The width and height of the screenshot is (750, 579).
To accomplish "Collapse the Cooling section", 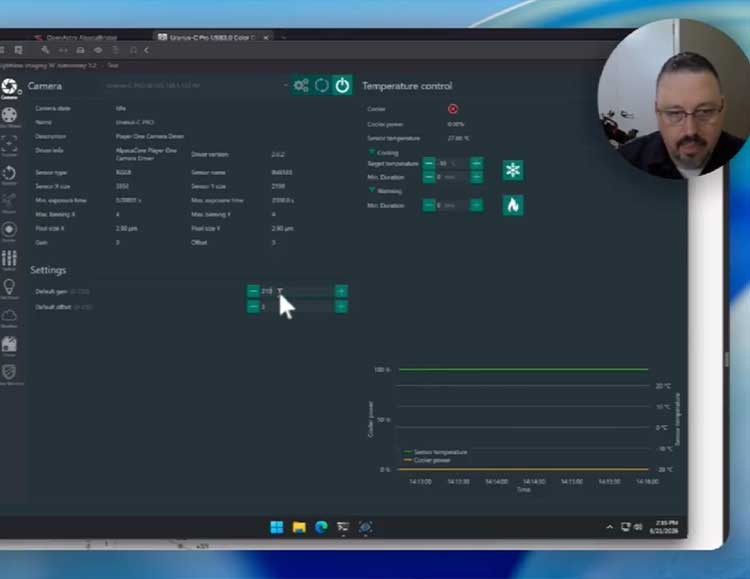I will 372,152.
